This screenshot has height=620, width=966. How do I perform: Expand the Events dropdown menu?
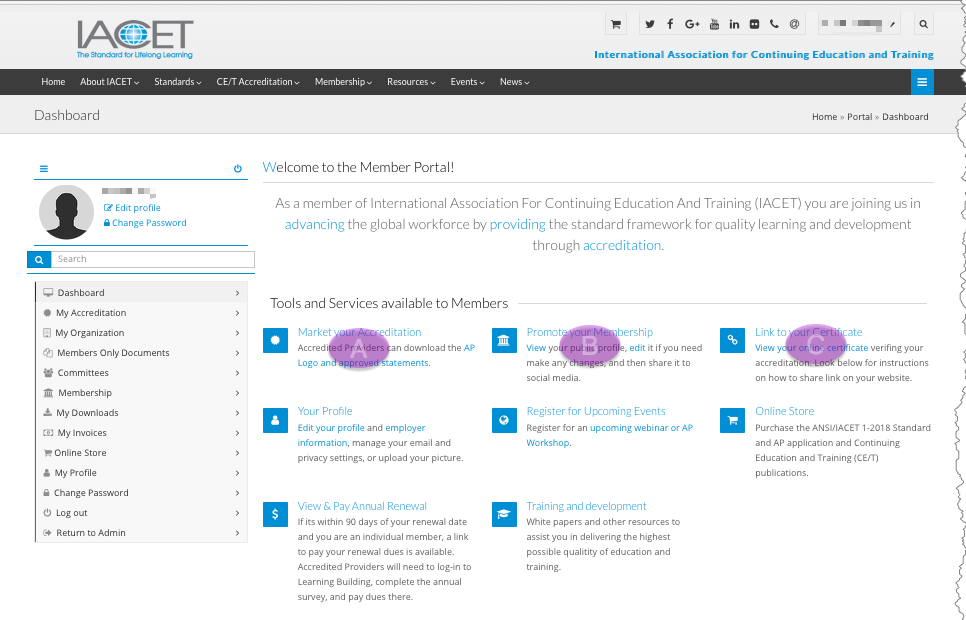tap(467, 82)
